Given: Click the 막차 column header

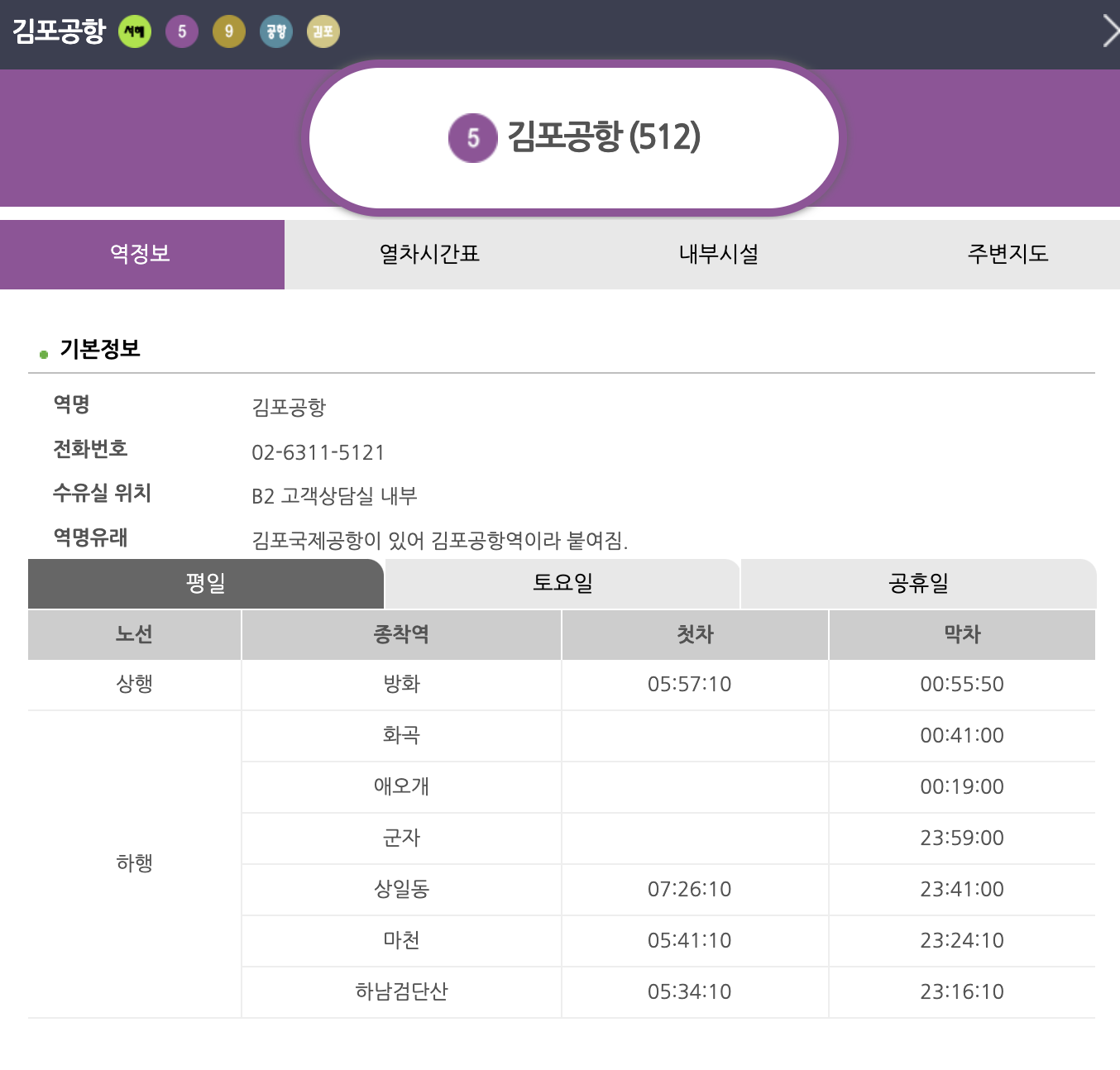Looking at the screenshot, I should (962, 635).
